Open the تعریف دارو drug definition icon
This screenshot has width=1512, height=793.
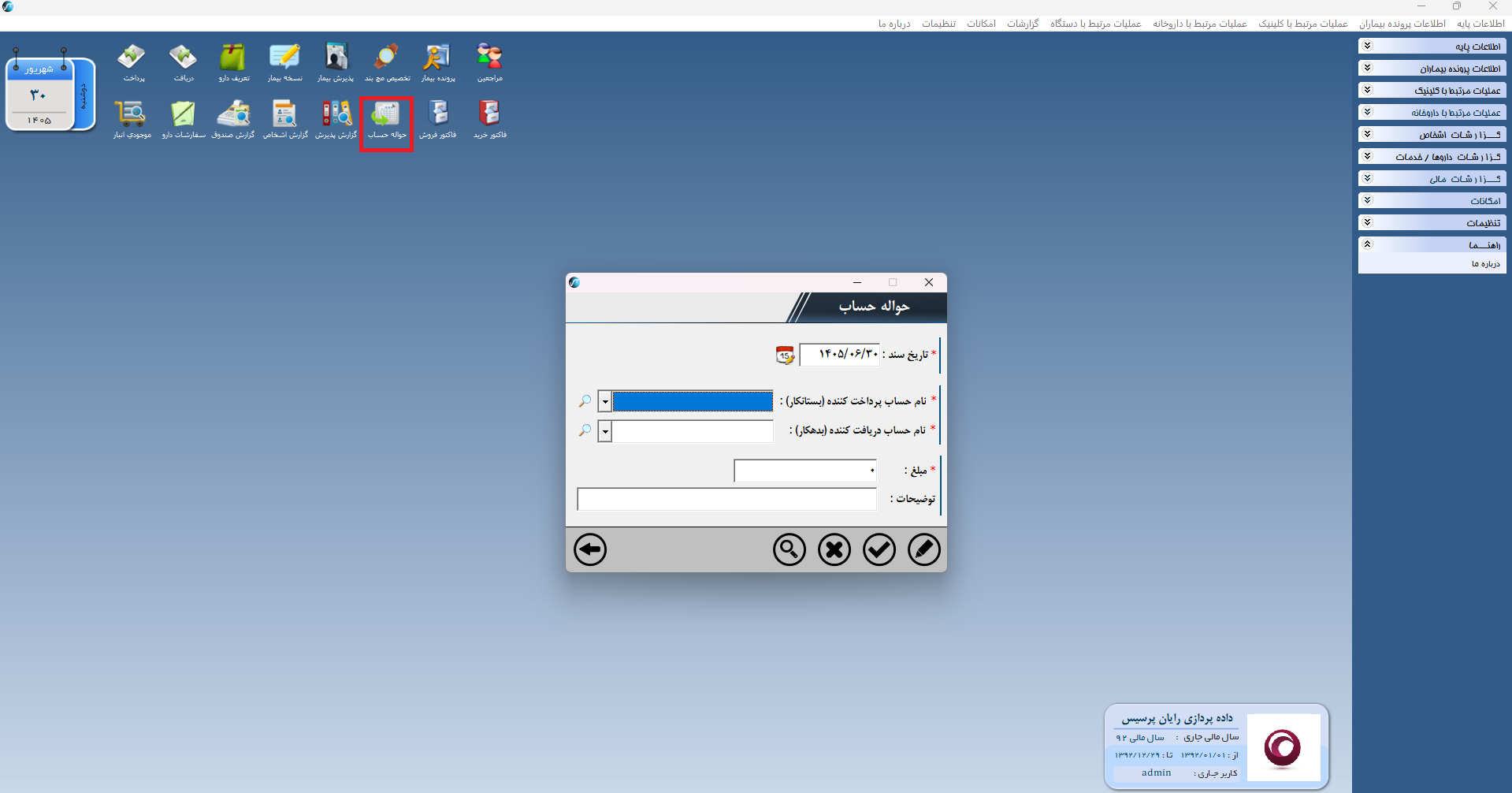[x=233, y=62]
